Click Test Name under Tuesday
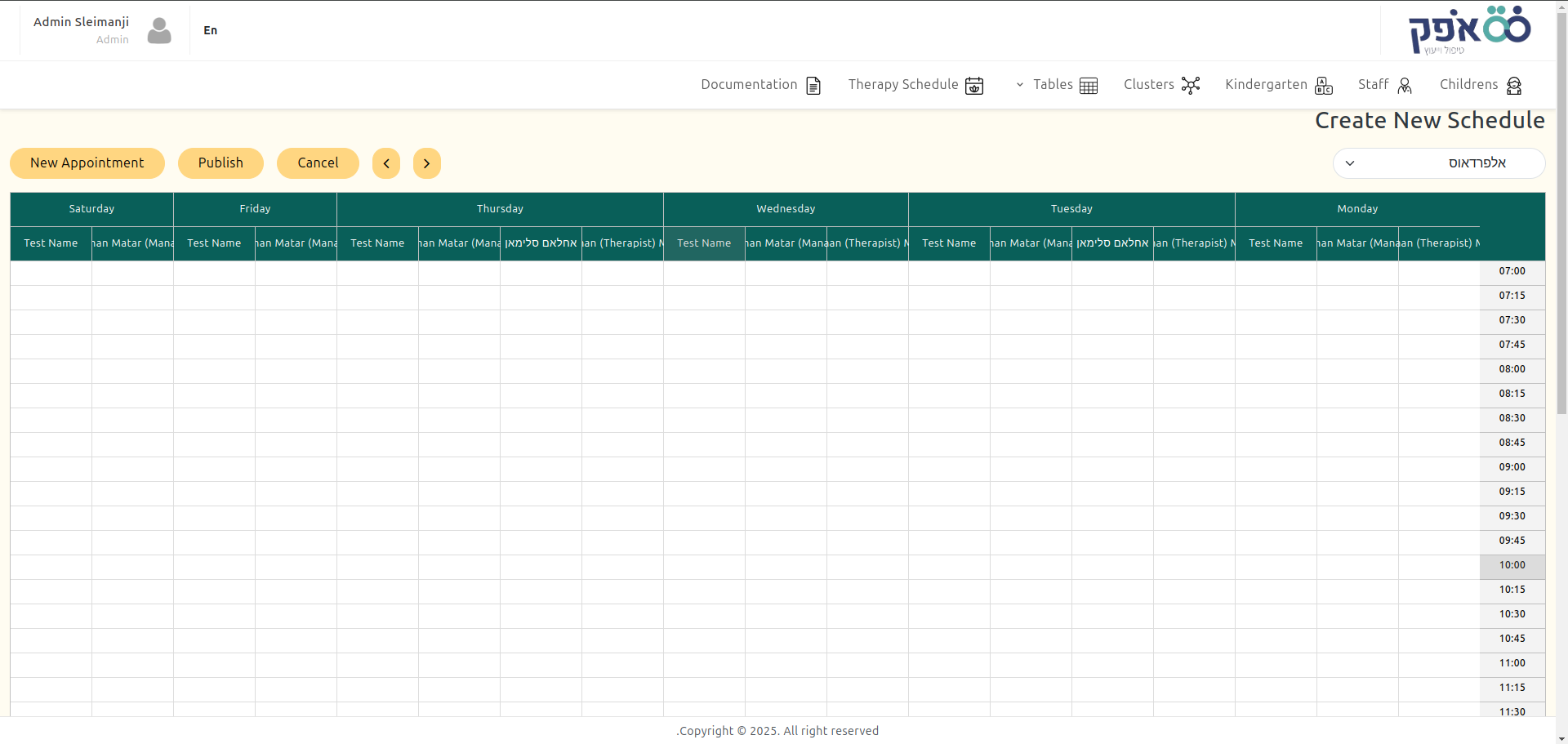This screenshot has height=744, width=1568. (949, 243)
